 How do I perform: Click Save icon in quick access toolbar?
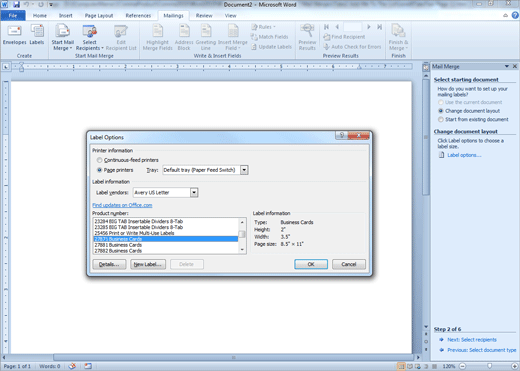tap(16, 4)
